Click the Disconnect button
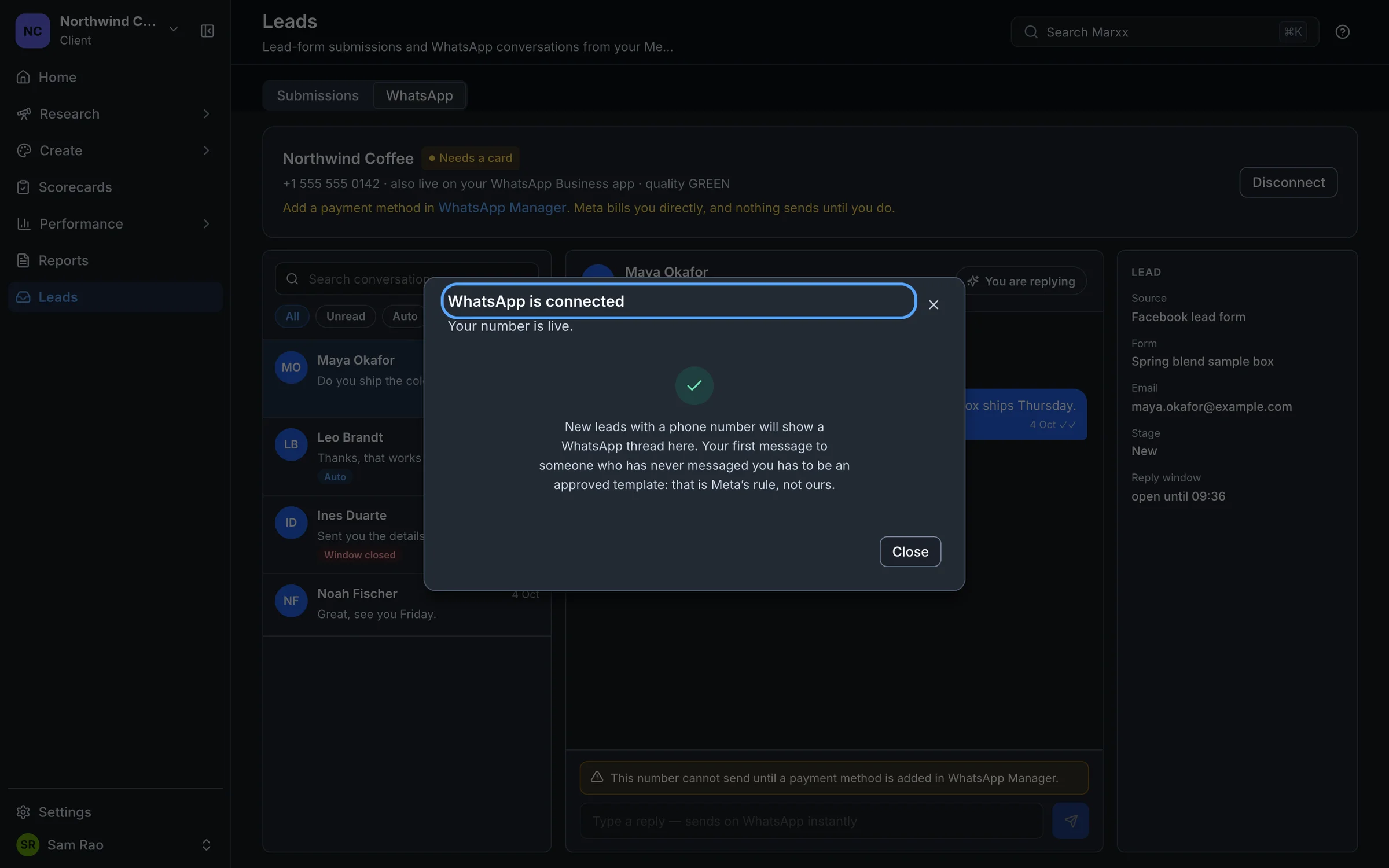This screenshot has width=1389, height=868. pyautogui.click(x=1288, y=182)
